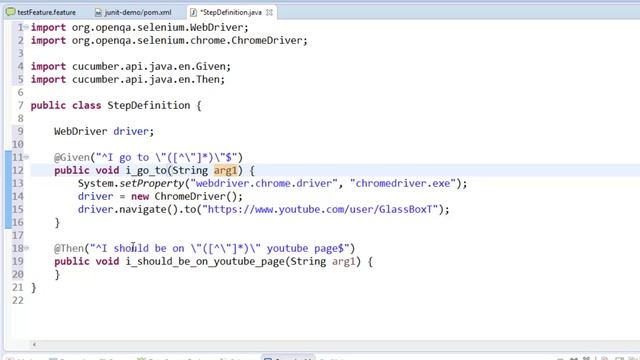640x360 pixels.
Task: Open the junit-demo/pom.xml tab
Action: (x=133, y=12)
